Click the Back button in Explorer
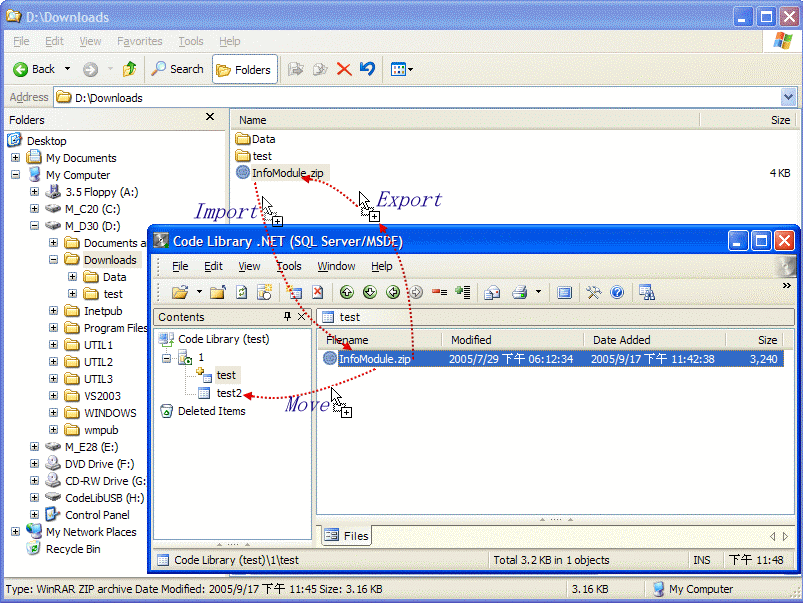 click(x=34, y=69)
